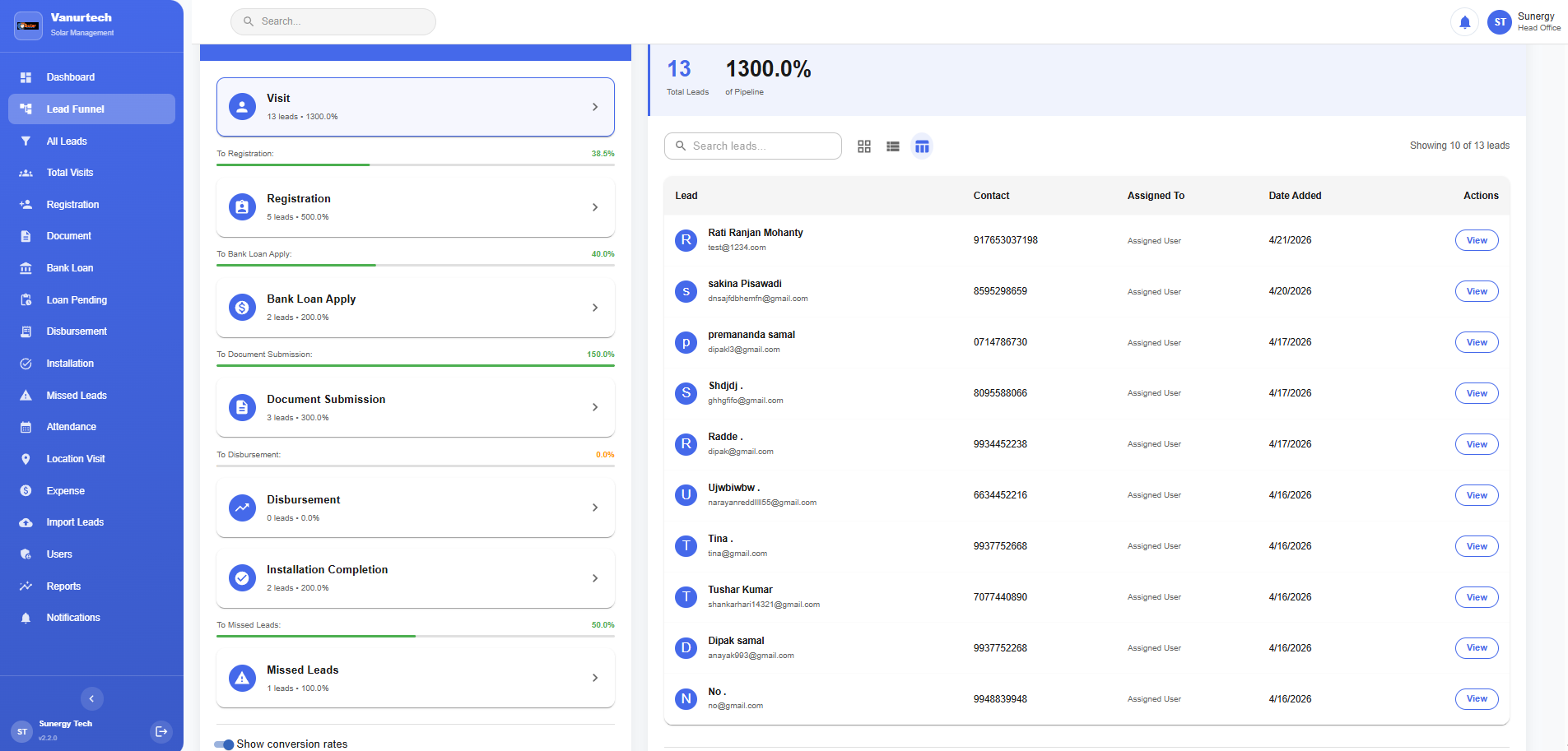This screenshot has width=1568, height=751.
Task: Click the Reports chart icon
Action: [x=26, y=586]
